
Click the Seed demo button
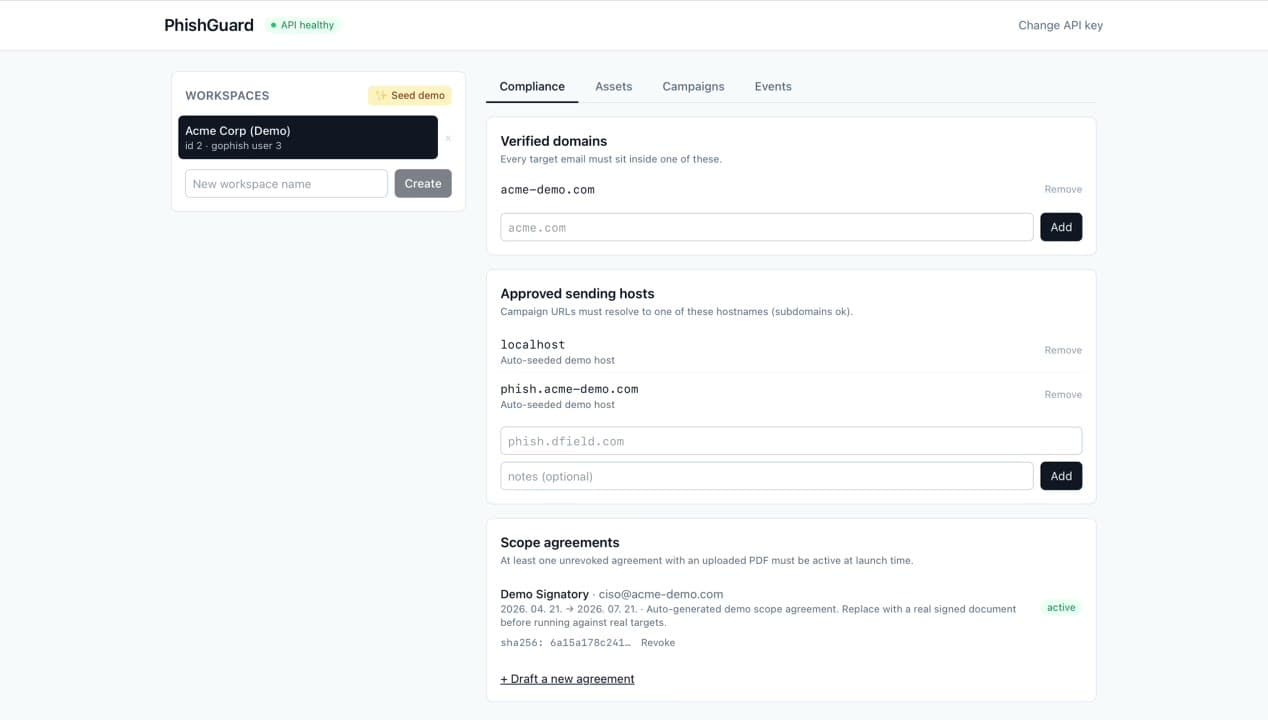click(x=409, y=95)
